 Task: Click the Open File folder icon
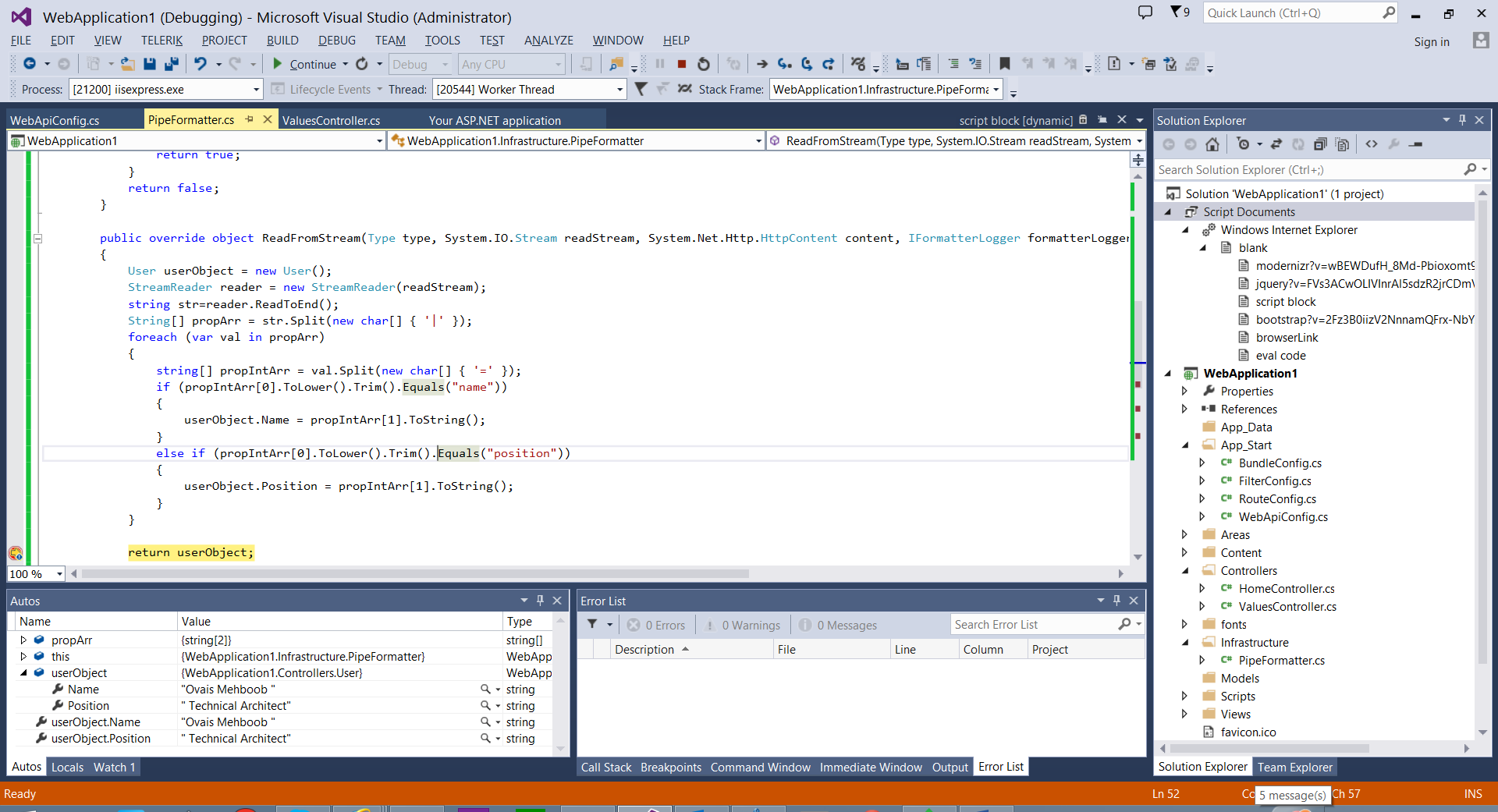(x=128, y=64)
